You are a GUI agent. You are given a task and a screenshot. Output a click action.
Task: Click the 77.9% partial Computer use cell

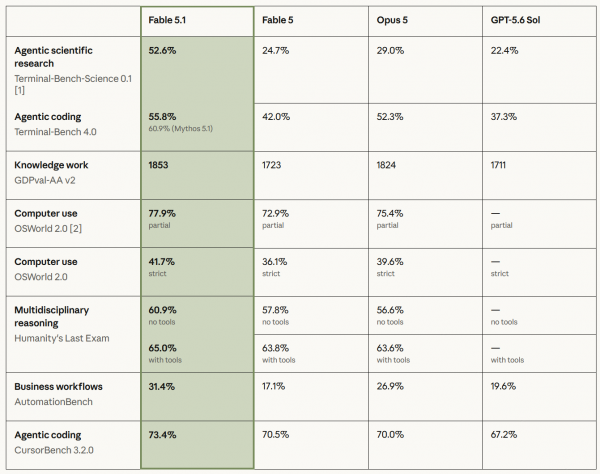(197, 223)
